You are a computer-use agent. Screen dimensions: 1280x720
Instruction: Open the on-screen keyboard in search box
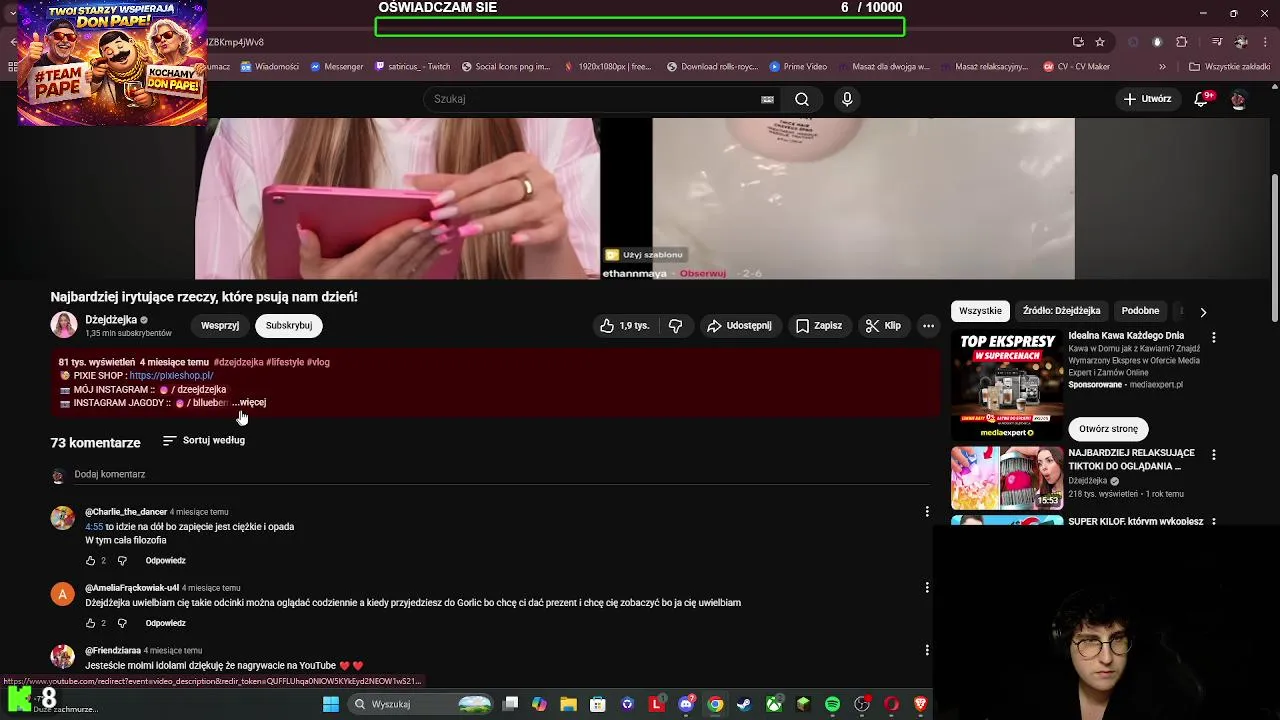point(767,99)
